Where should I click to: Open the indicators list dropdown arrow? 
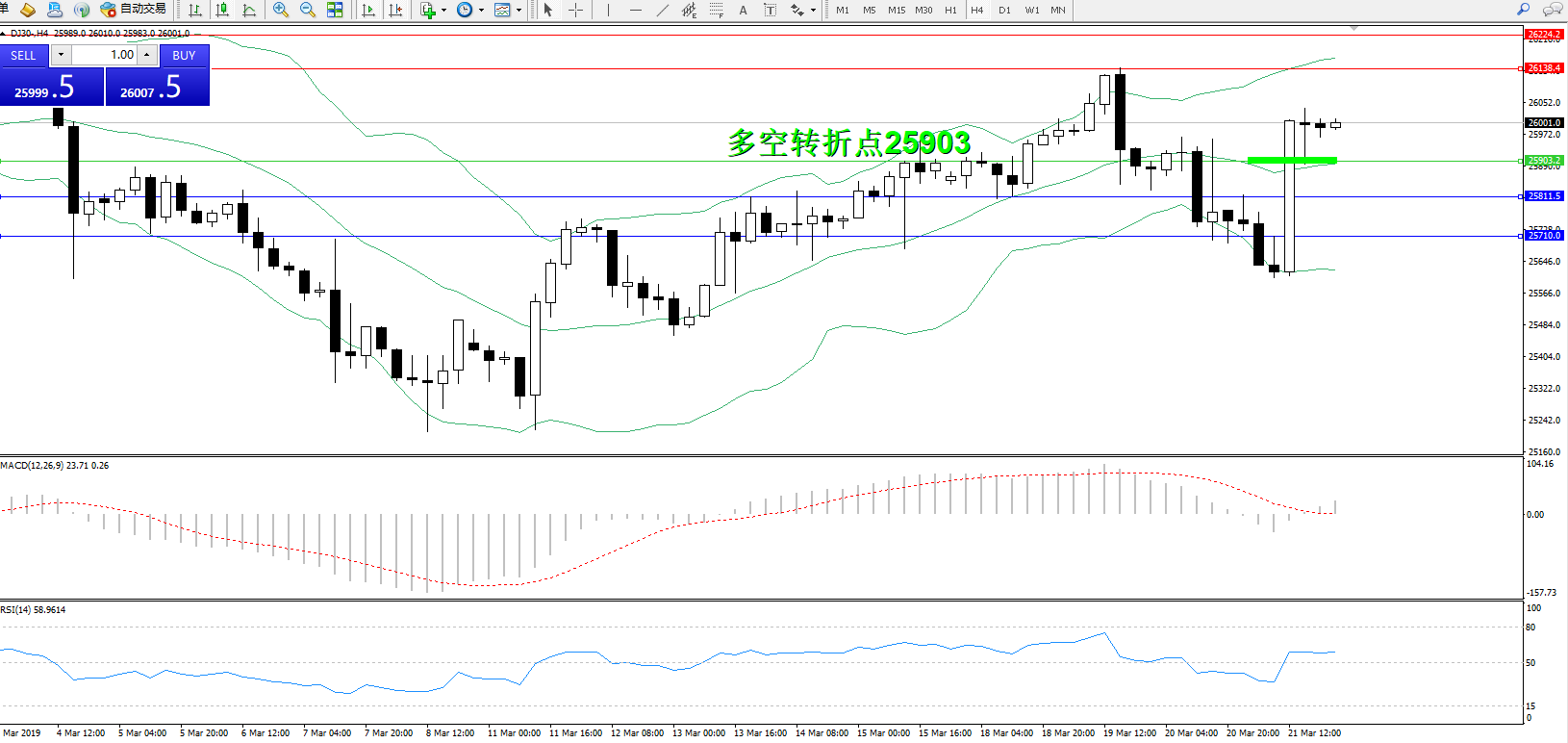coord(443,11)
